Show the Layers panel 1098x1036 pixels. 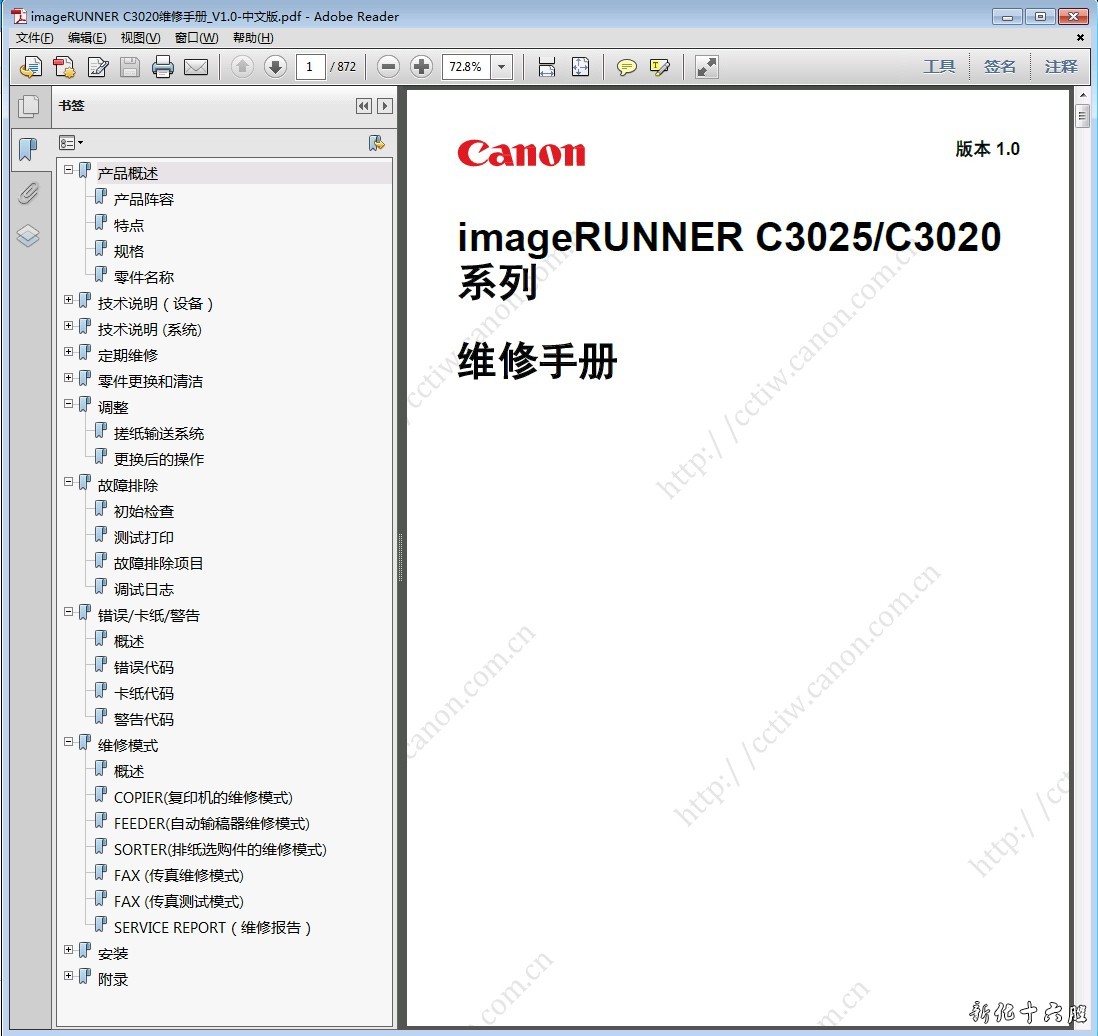point(28,236)
